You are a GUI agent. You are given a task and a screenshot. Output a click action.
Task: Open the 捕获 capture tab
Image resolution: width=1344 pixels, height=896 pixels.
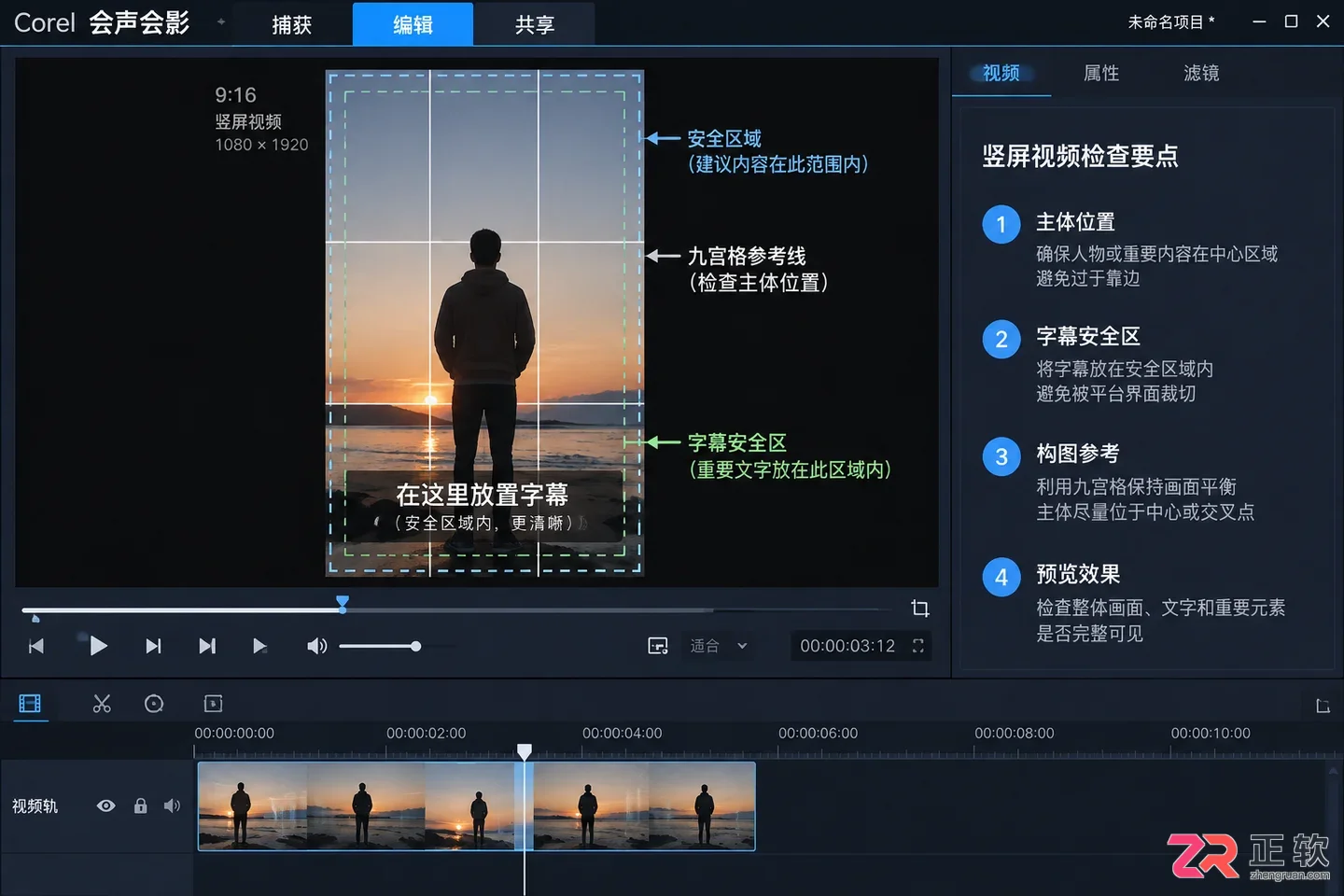pyautogui.click(x=292, y=24)
